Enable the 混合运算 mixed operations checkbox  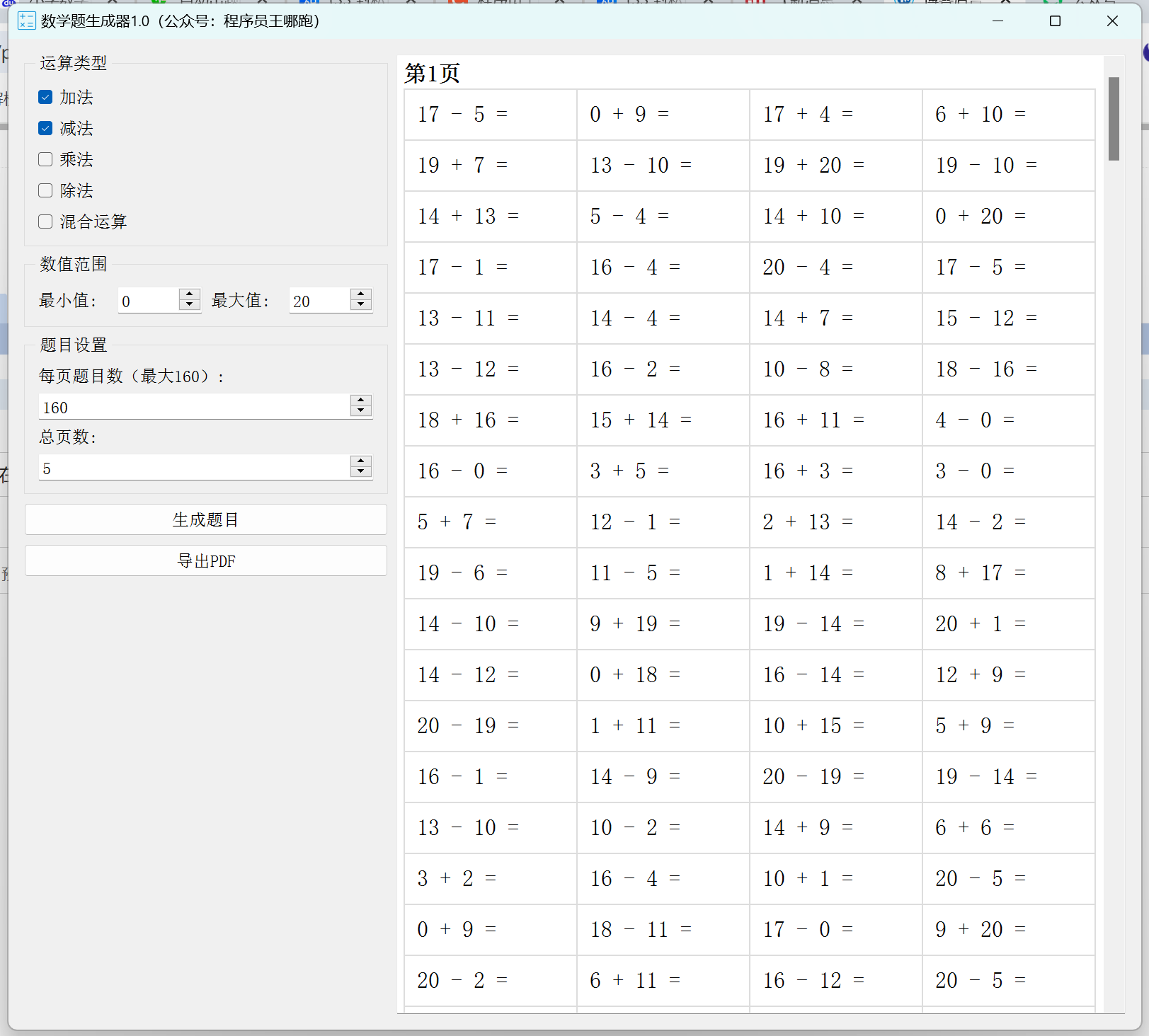[46, 221]
